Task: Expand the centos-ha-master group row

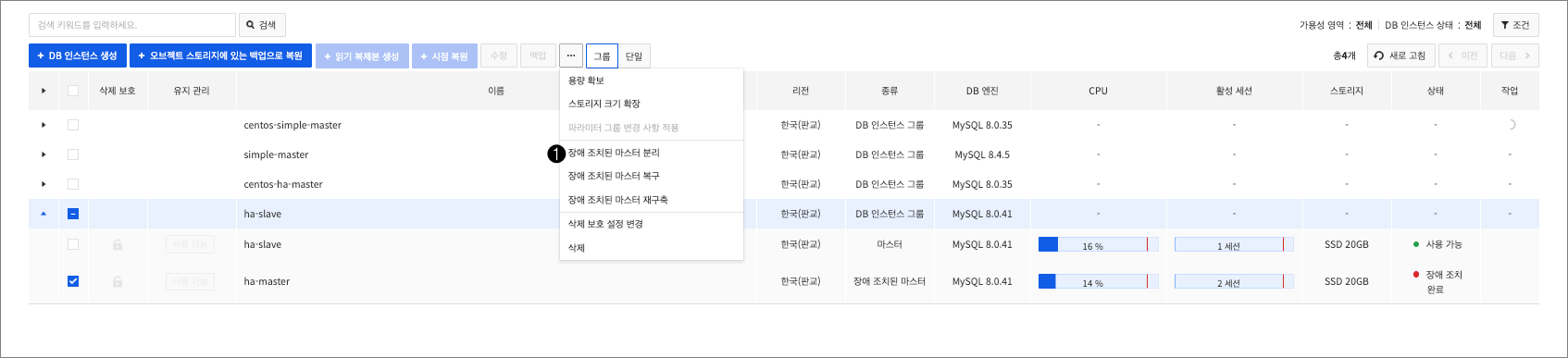Action: point(44,184)
